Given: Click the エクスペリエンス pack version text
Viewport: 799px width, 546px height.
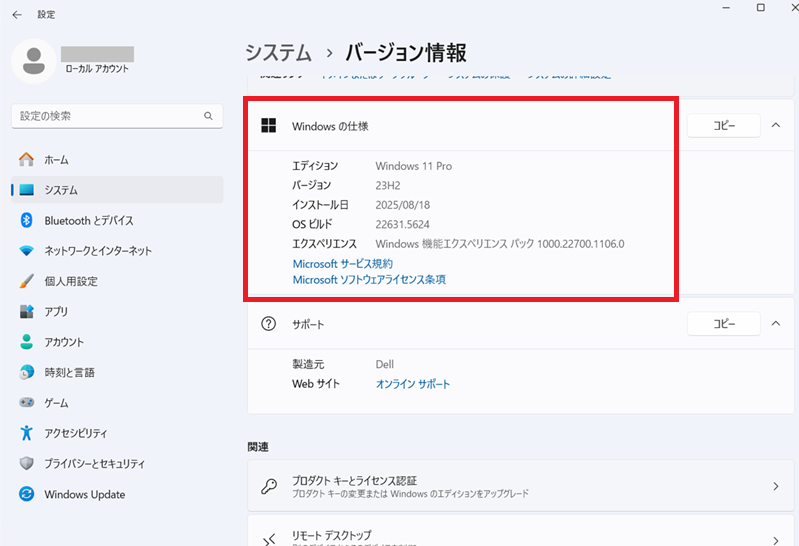Looking at the screenshot, I should 500,244.
